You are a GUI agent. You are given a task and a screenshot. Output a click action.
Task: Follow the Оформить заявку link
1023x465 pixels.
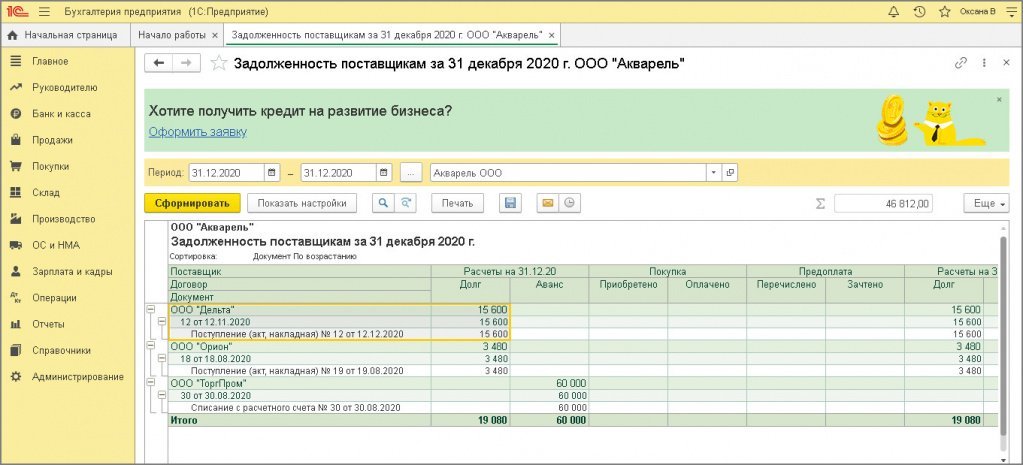(x=198, y=132)
